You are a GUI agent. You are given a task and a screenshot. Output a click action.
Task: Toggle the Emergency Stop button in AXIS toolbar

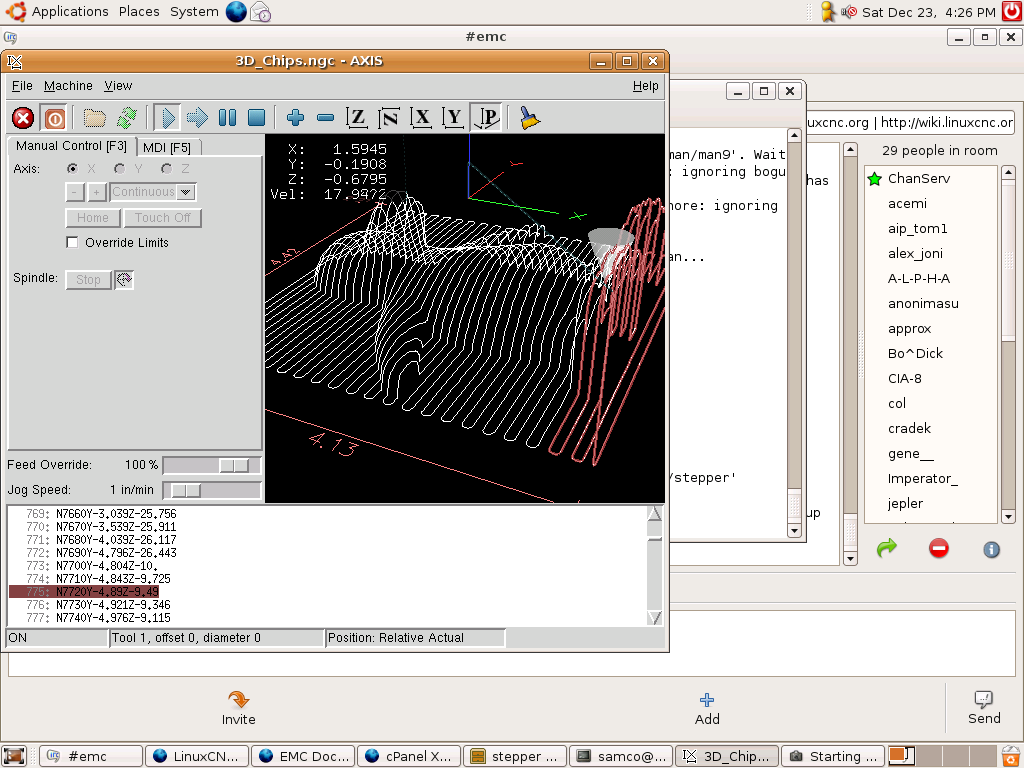tap(23, 118)
